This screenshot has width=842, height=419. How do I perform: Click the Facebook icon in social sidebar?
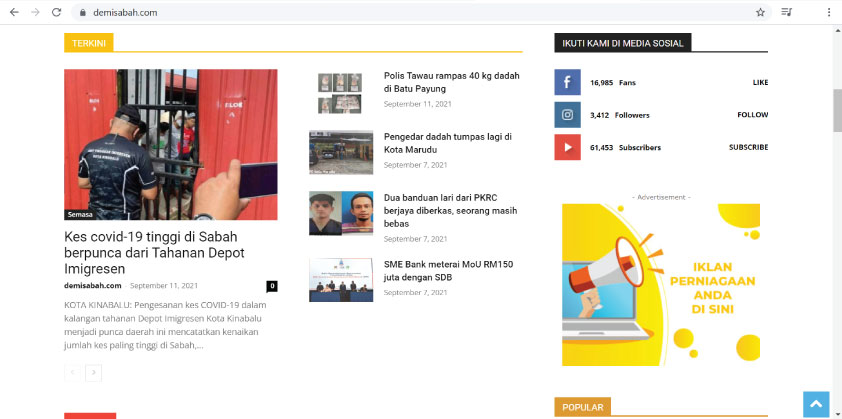[x=567, y=82]
